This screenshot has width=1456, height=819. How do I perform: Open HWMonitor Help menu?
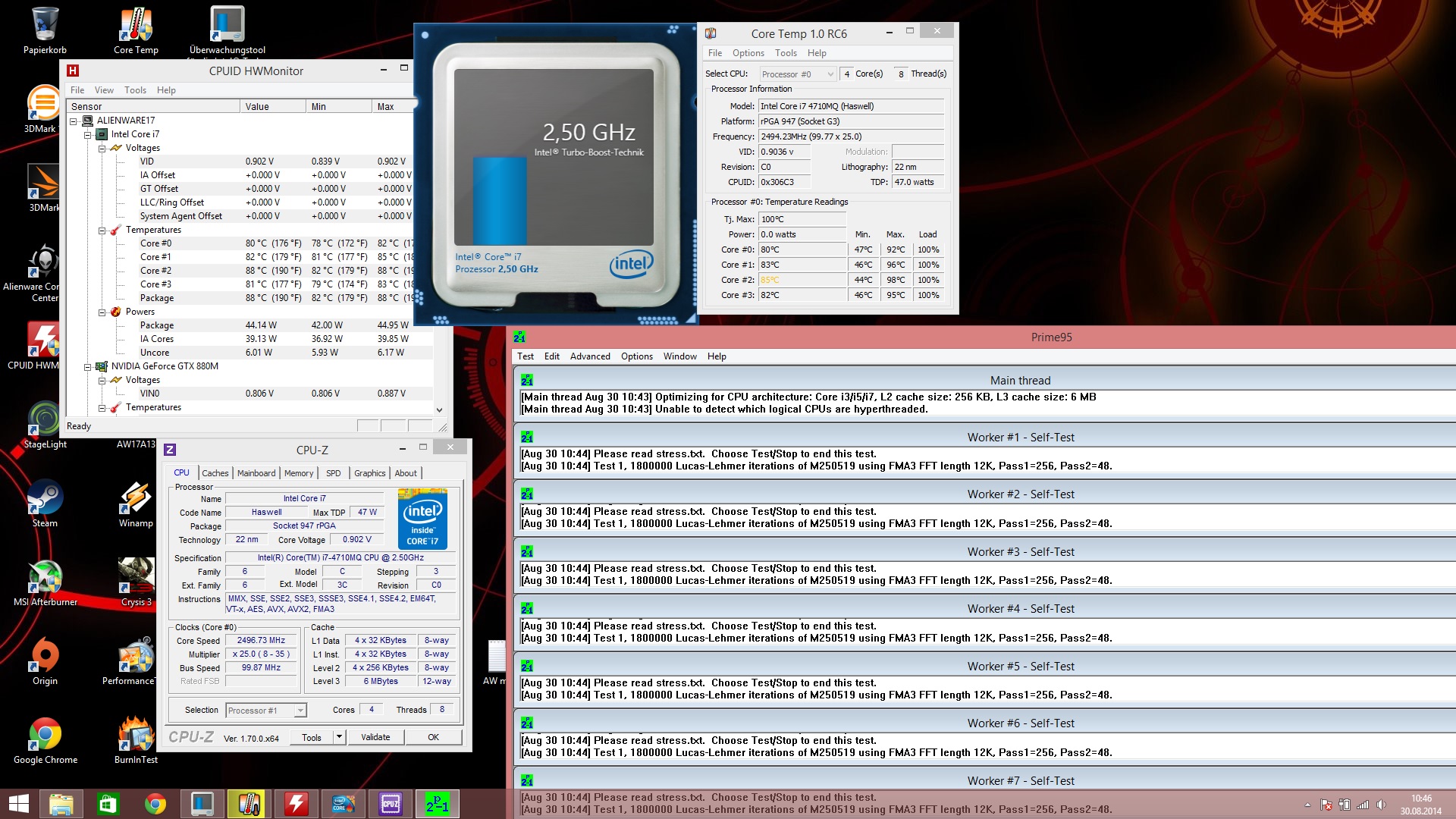(166, 89)
